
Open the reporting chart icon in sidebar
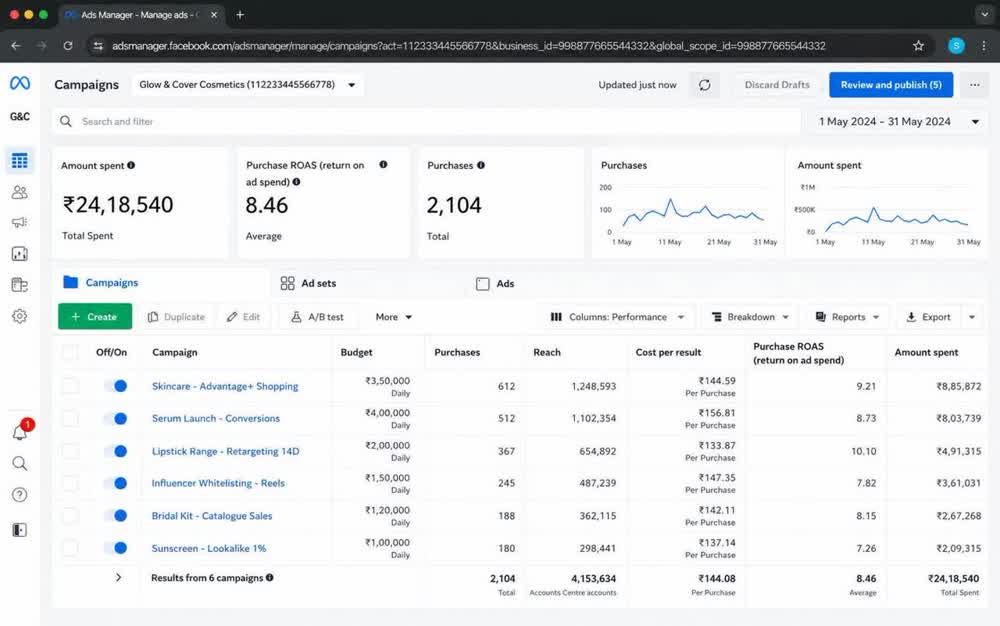point(20,254)
